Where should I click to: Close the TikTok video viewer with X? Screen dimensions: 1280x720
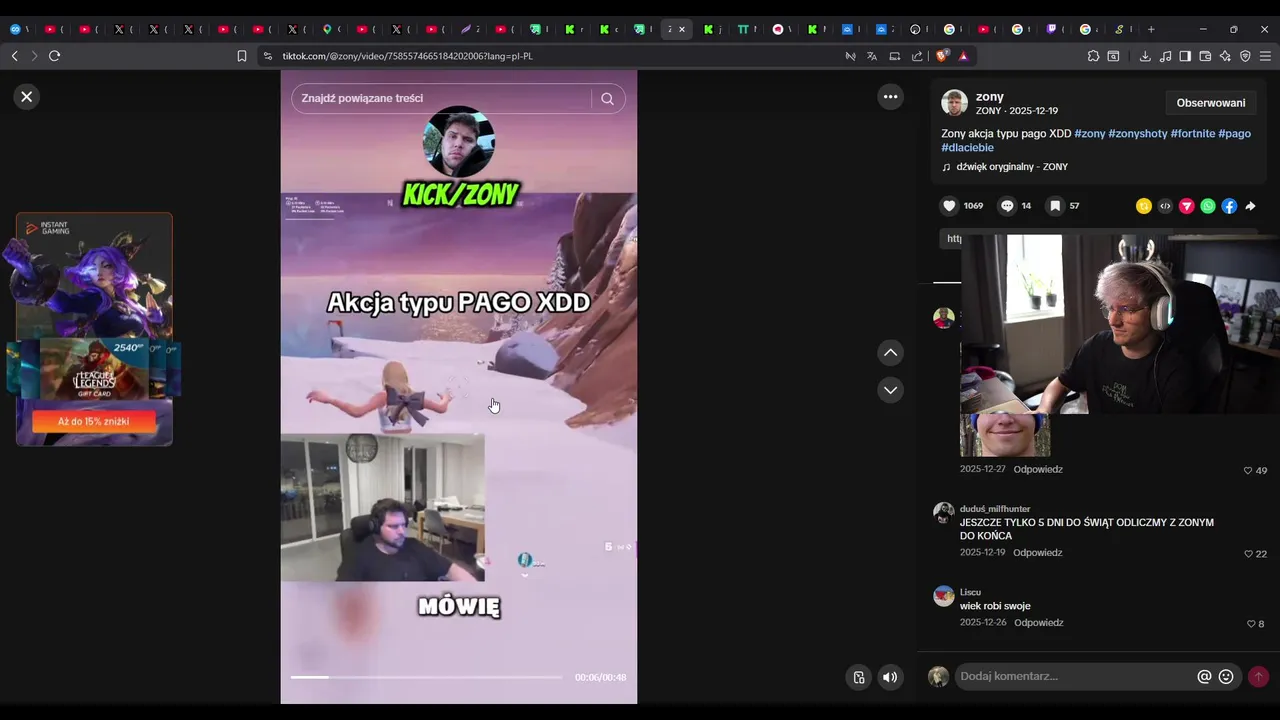coord(27,97)
